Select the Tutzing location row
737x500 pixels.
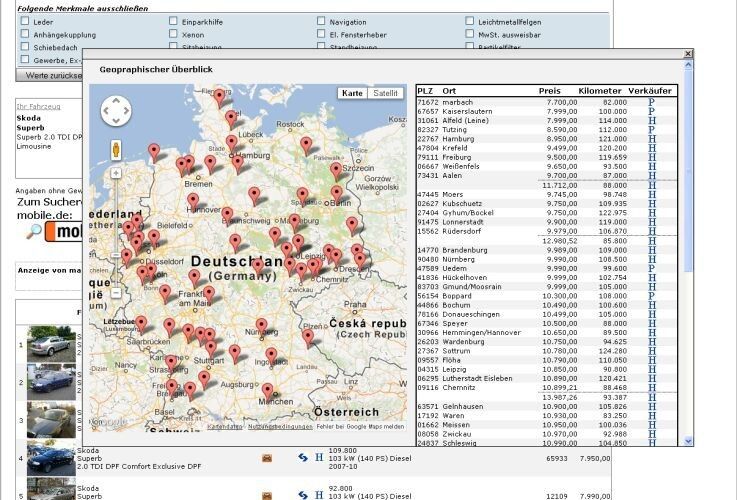pos(547,130)
